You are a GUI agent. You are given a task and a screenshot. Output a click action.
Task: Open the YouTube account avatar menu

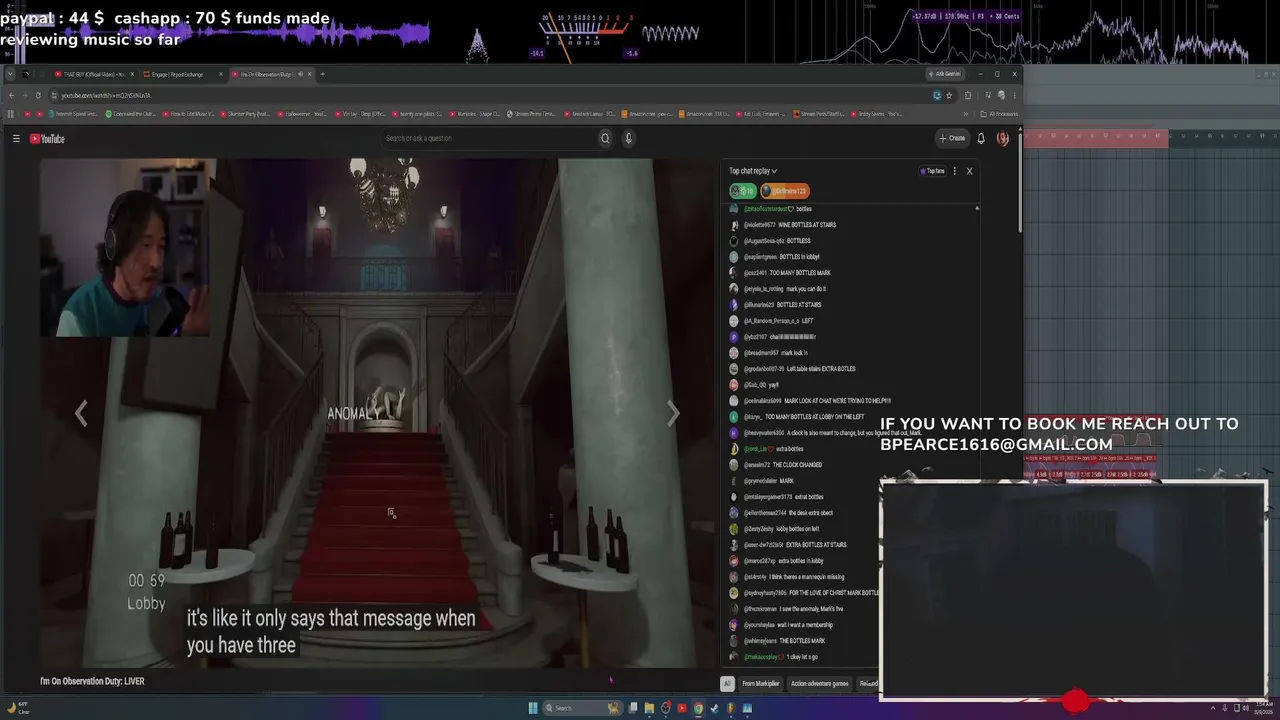(x=1002, y=139)
